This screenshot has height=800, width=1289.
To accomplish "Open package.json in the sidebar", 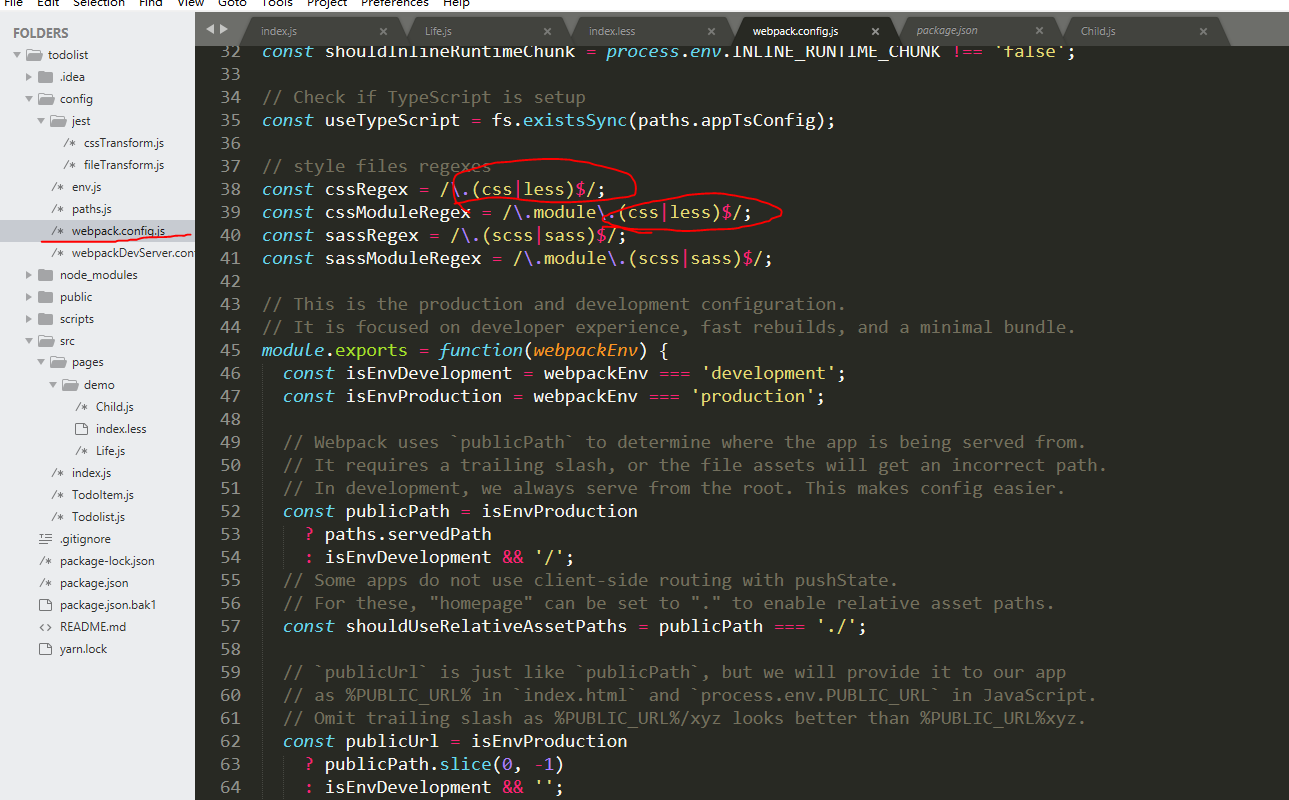I will click(x=94, y=583).
